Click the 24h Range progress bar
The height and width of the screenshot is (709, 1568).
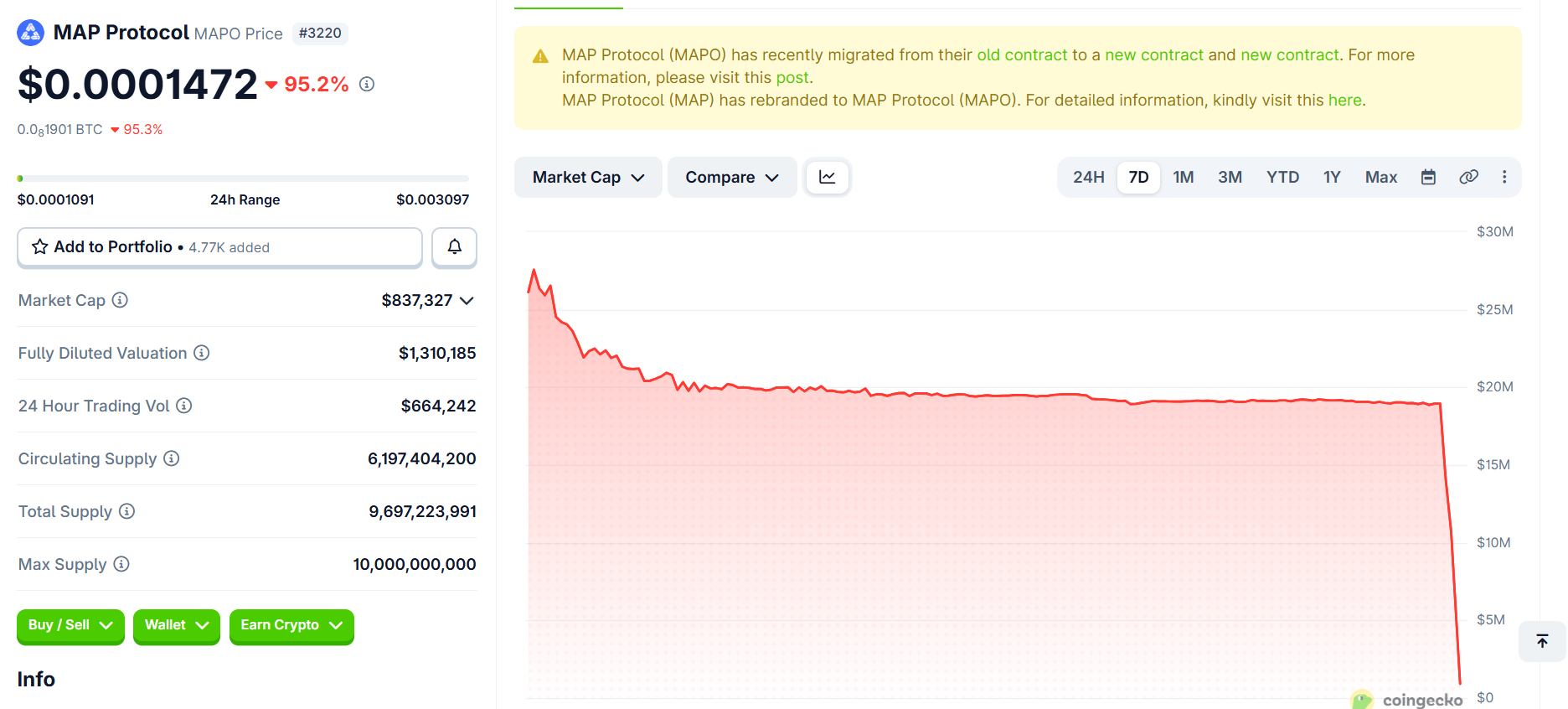click(x=243, y=179)
